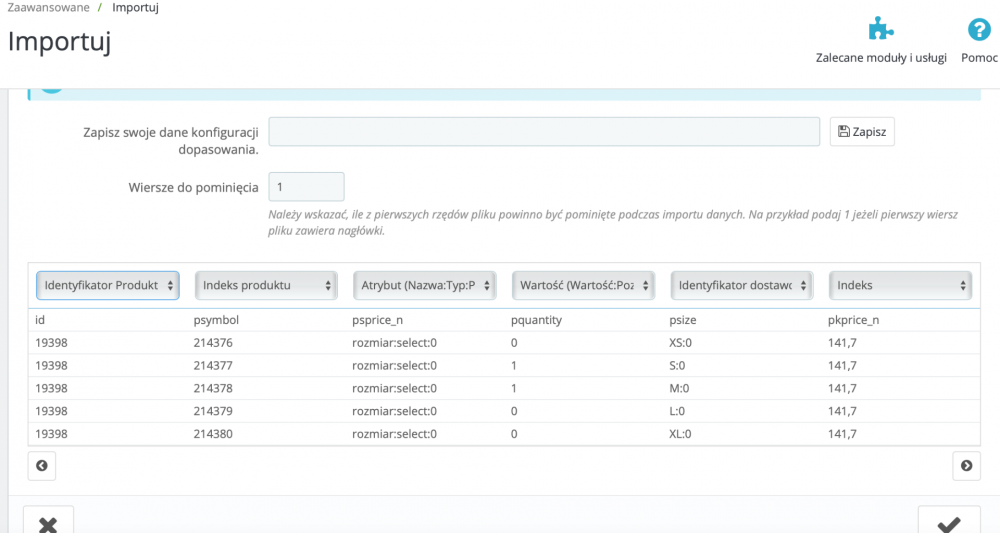The image size is (1000, 533).
Task: Click the checkmark confirm button at bottom right
Action: point(949,523)
